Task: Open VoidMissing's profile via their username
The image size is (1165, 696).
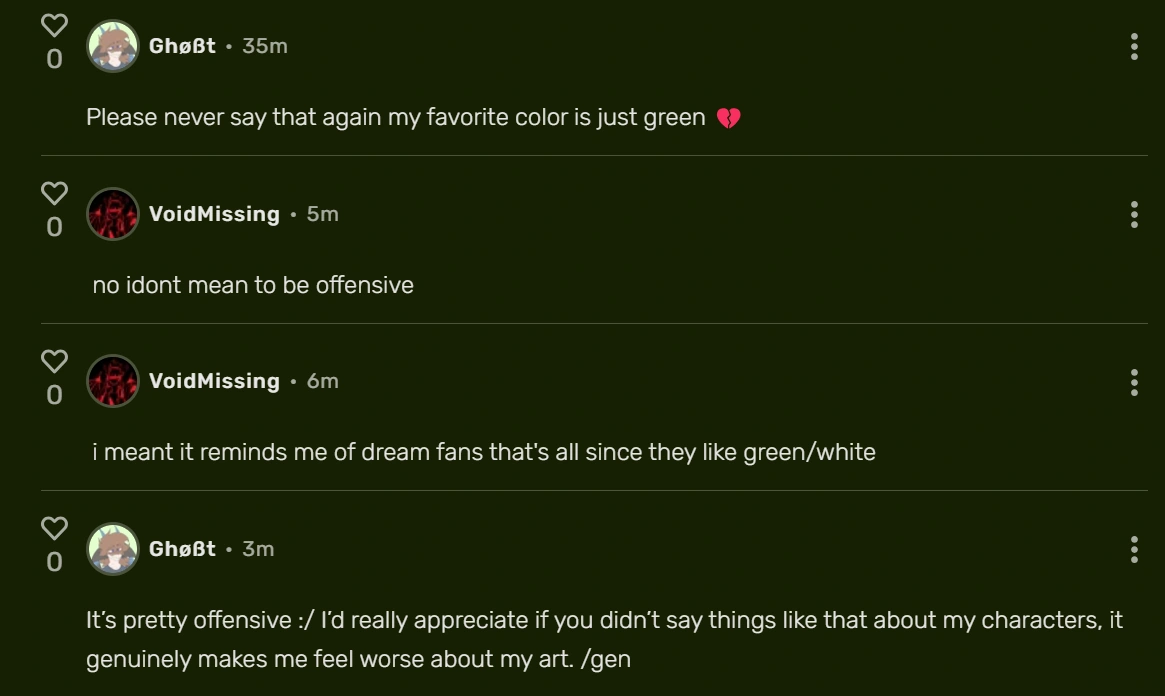Action: click(213, 213)
